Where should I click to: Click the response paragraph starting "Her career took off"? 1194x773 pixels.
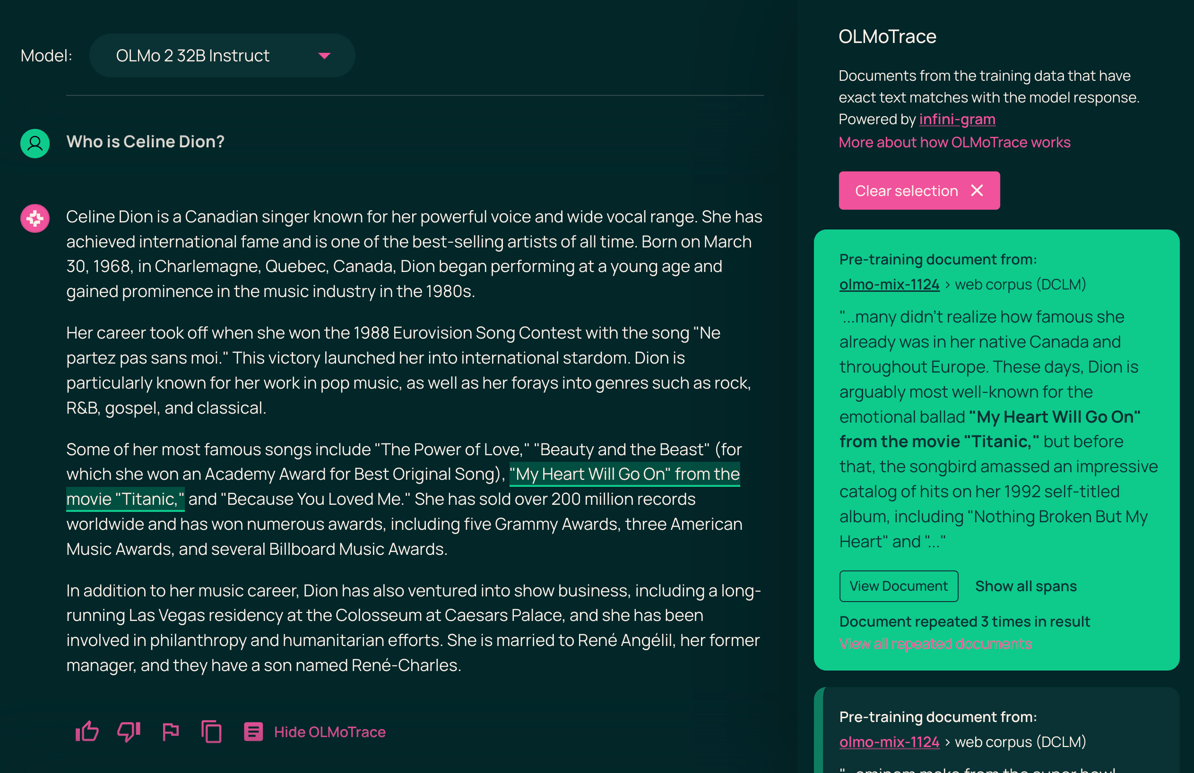pos(409,370)
